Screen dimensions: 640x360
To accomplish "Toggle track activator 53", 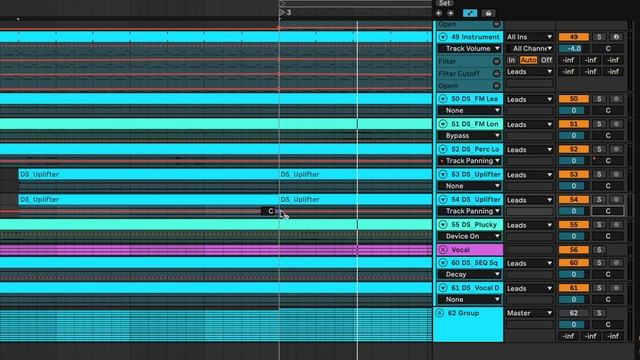I will coord(573,174).
